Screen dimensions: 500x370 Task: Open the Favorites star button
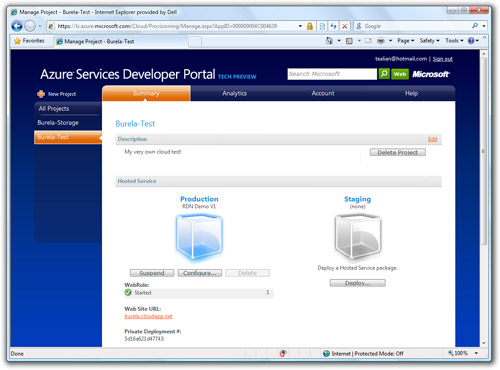tap(29, 41)
